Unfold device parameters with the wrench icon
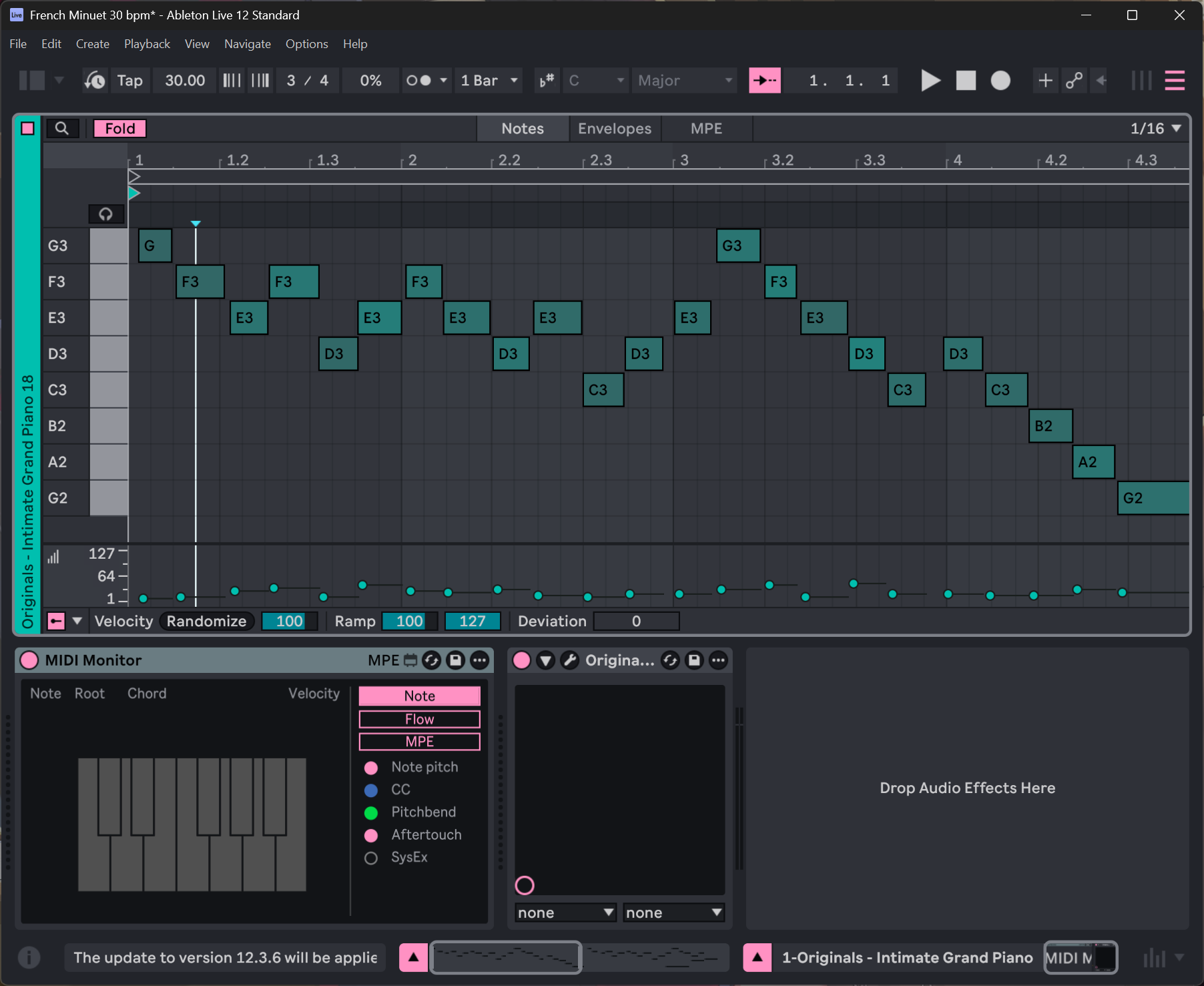 click(x=571, y=660)
